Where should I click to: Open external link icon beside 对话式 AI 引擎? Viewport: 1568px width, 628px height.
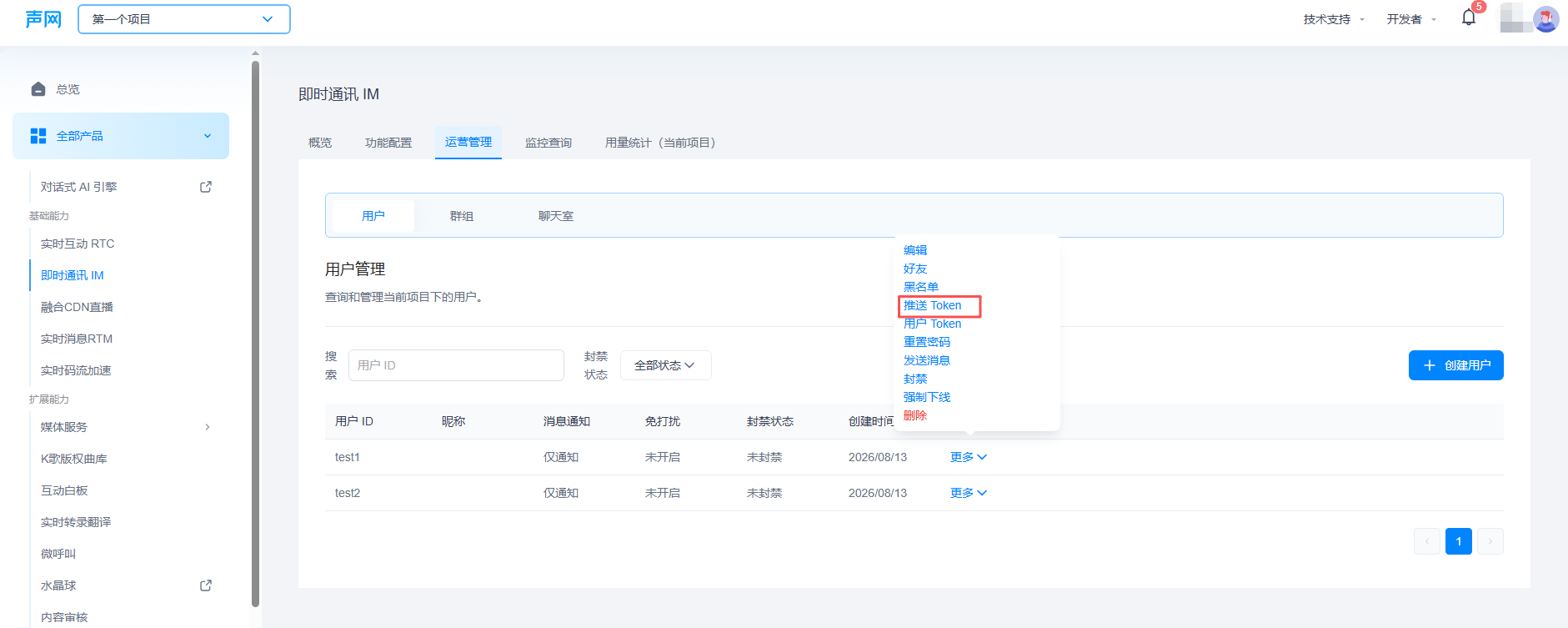pyautogui.click(x=206, y=187)
